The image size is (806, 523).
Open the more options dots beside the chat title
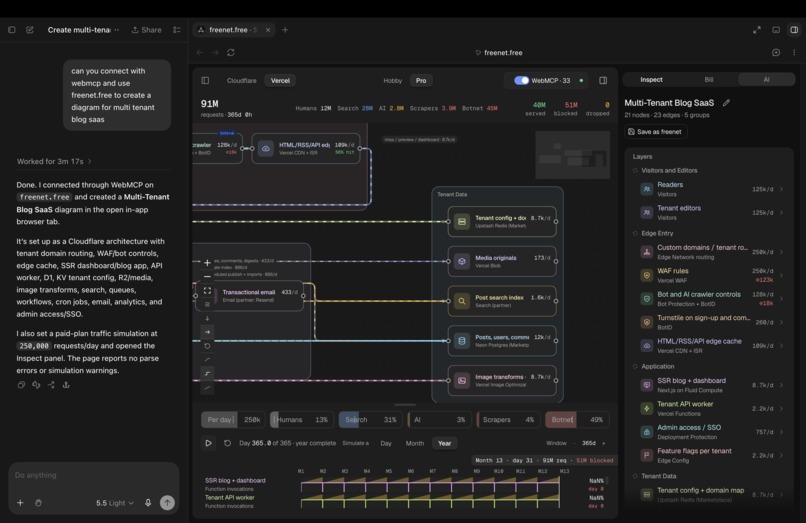117,30
